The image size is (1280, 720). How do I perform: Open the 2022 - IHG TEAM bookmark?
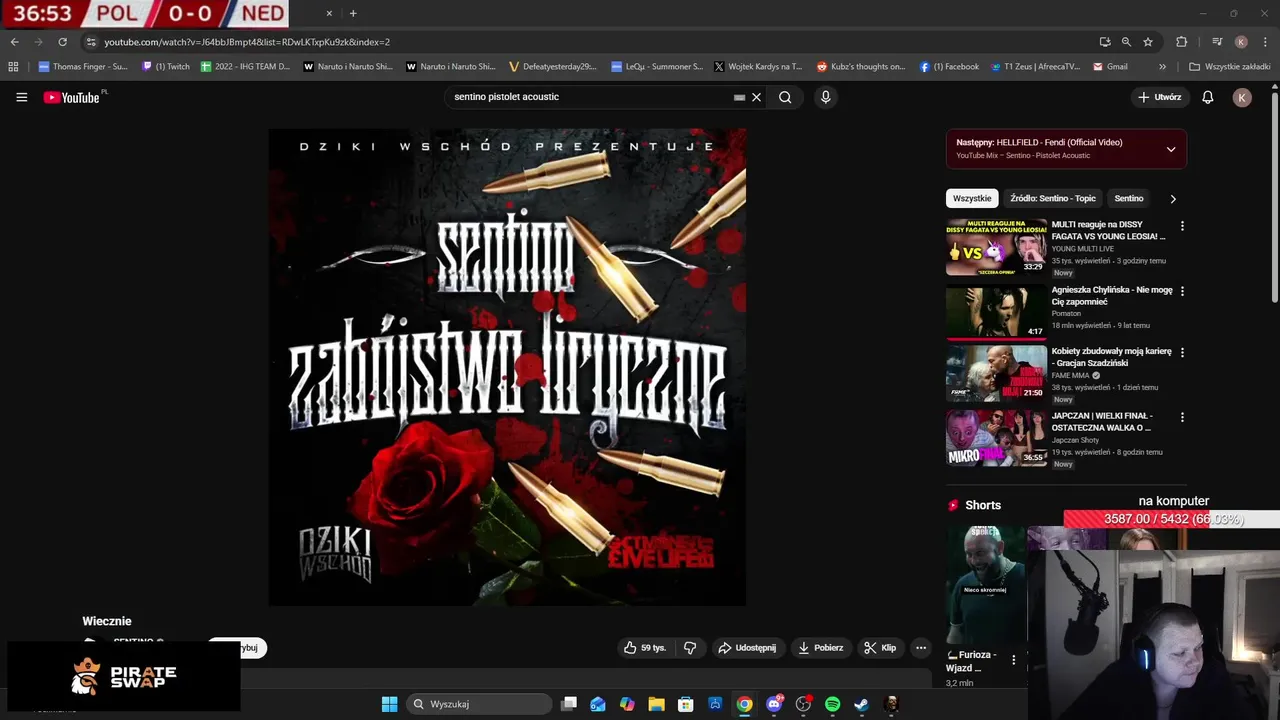click(x=245, y=67)
